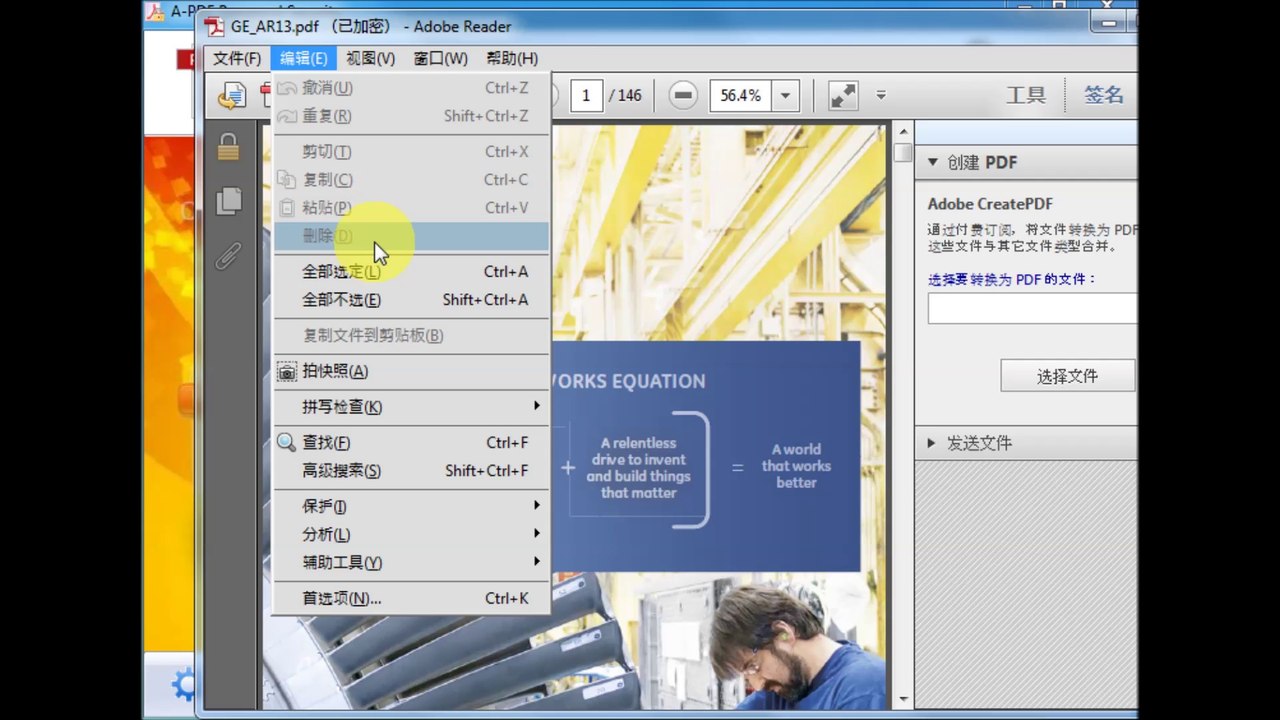The width and height of the screenshot is (1280, 720).
Task: Click the create PDF toolbar icon
Action: click(232, 95)
